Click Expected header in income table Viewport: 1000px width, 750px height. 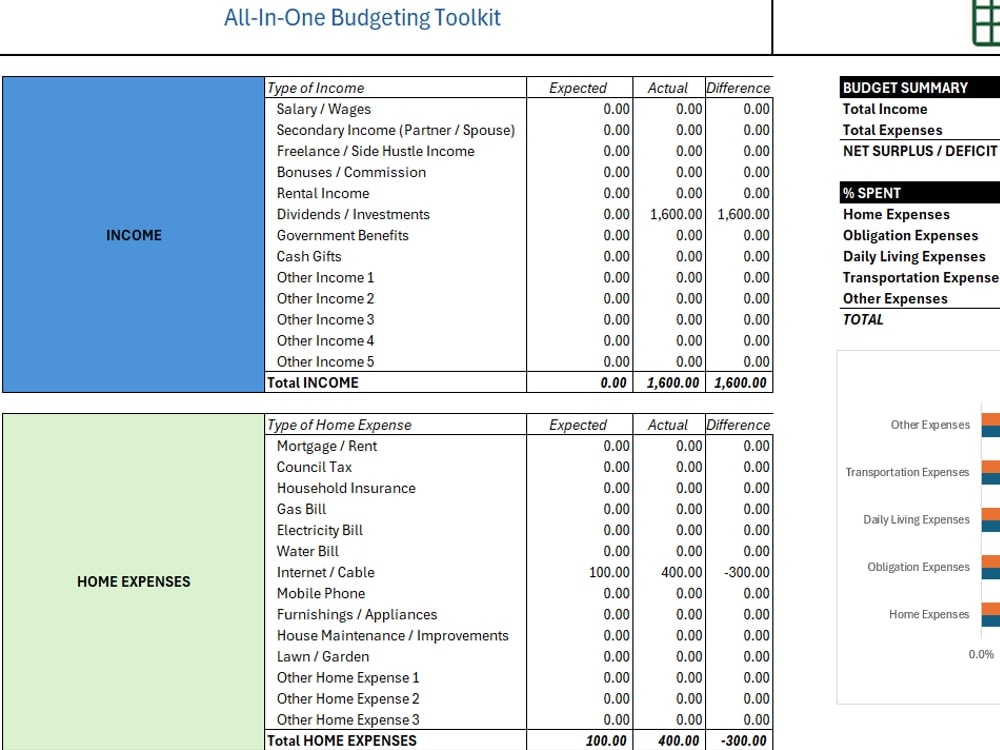point(578,88)
